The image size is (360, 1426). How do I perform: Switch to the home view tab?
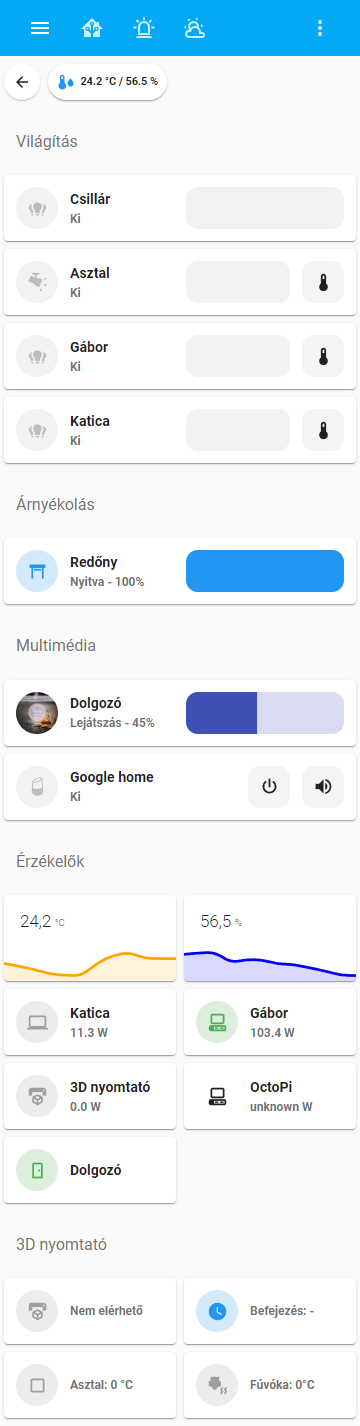pyautogui.click(x=92, y=28)
